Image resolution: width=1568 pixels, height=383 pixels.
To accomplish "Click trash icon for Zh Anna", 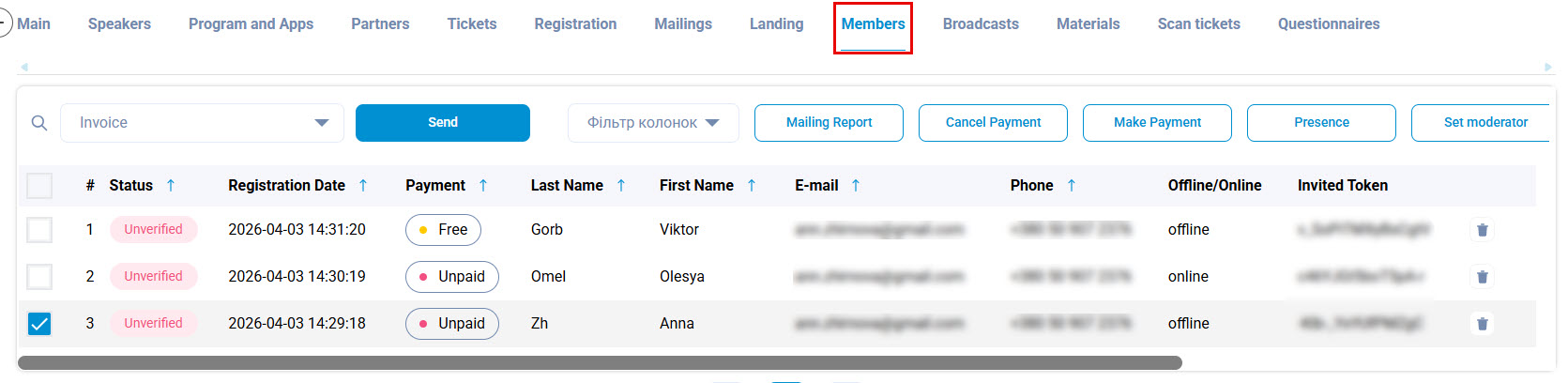I will pos(1483,324).
